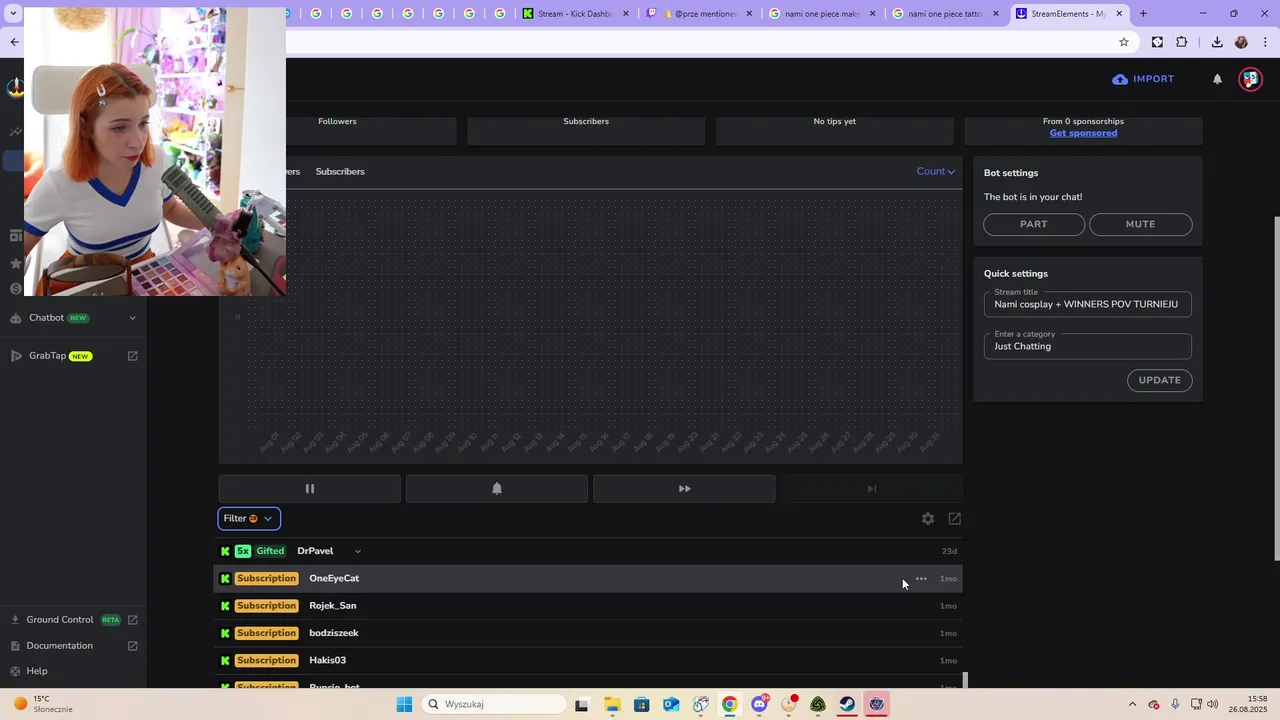The image size is (1280, 720).
Task: Open browser downloads icon
Action: 1217,42
